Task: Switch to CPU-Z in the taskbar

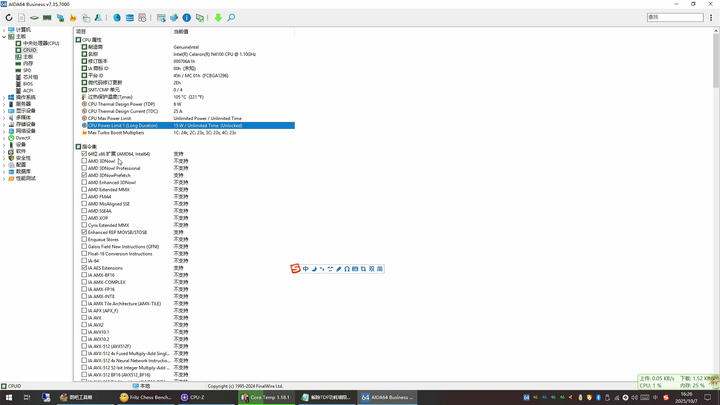Action: pyautogui.click(x=193, y=397)
